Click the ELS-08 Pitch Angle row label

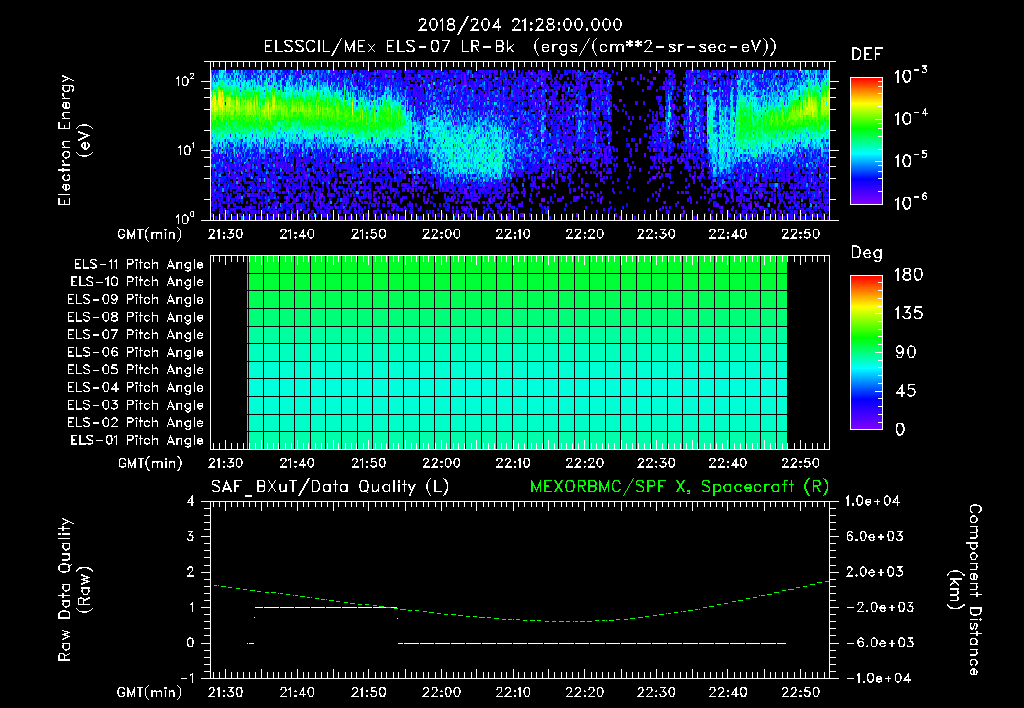click(136, 317)
